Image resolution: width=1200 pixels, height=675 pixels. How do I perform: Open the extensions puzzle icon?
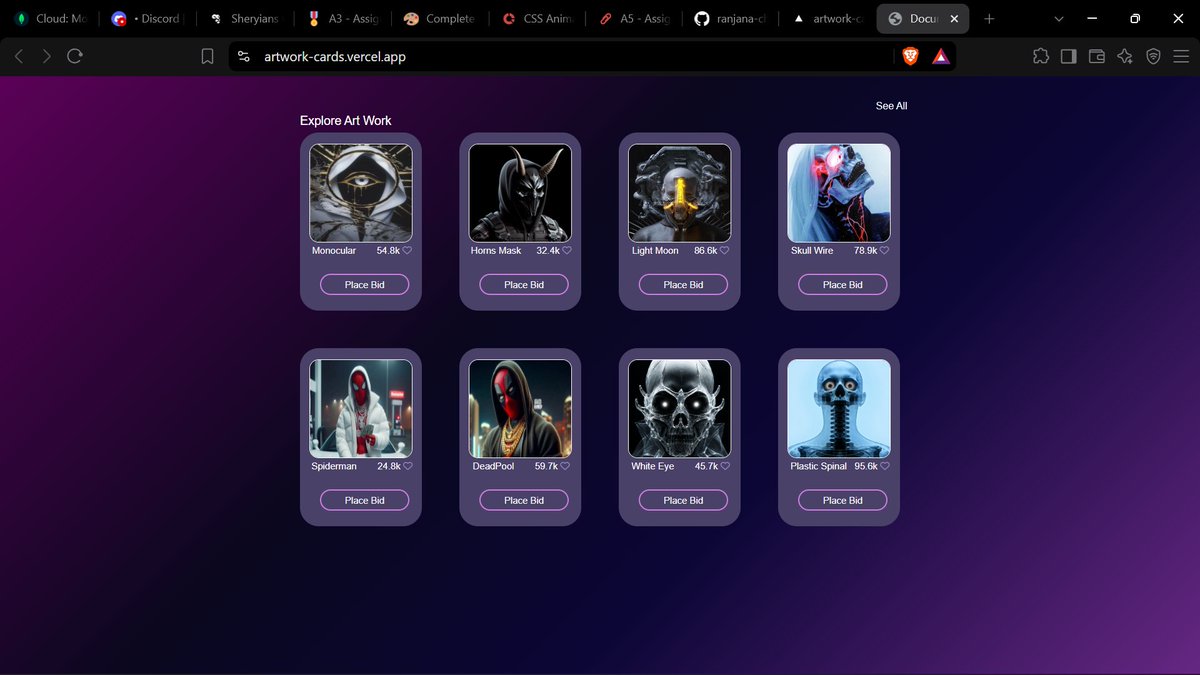click(1041, 57)
